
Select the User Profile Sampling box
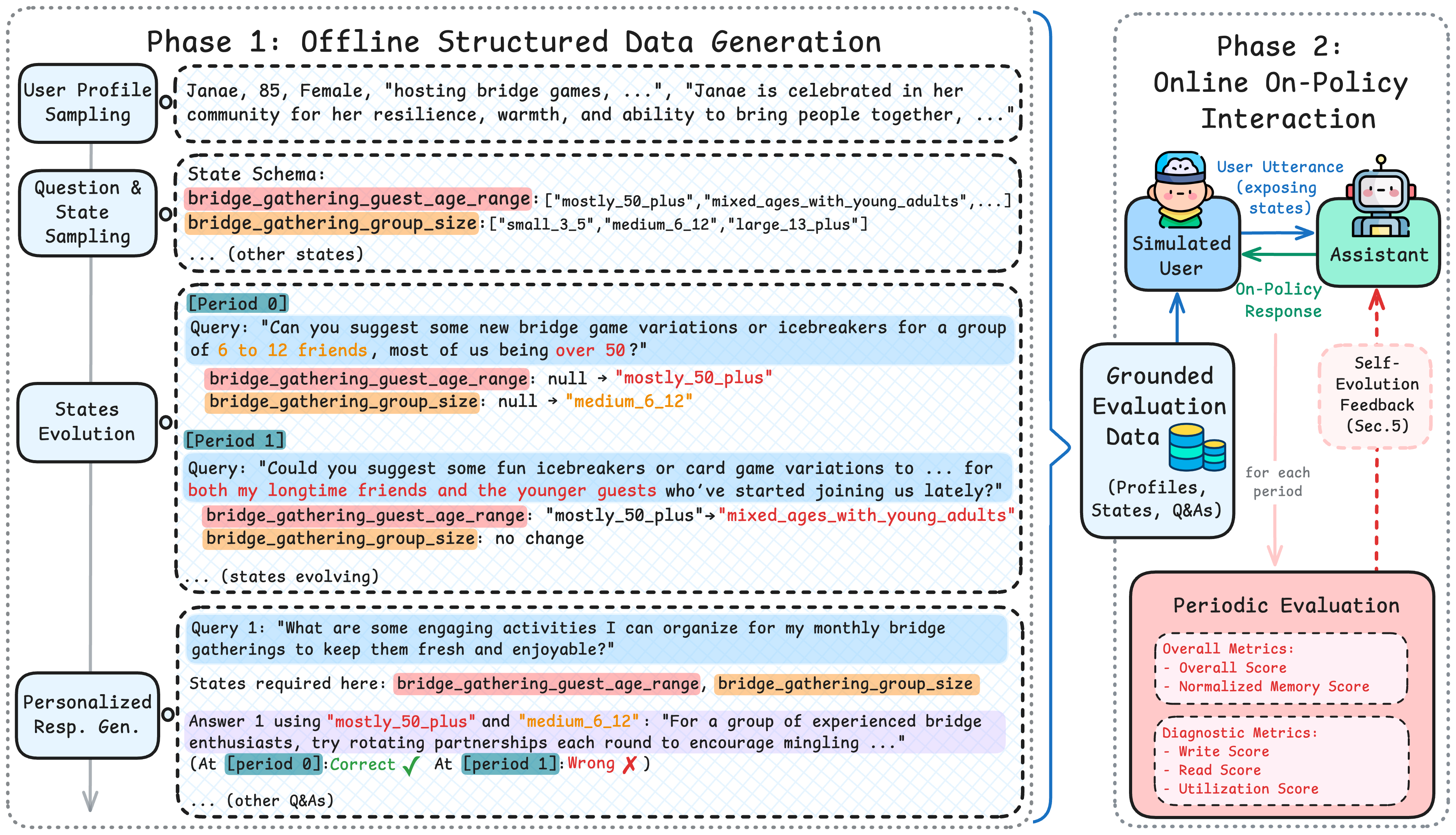click(x=88, y=103)
